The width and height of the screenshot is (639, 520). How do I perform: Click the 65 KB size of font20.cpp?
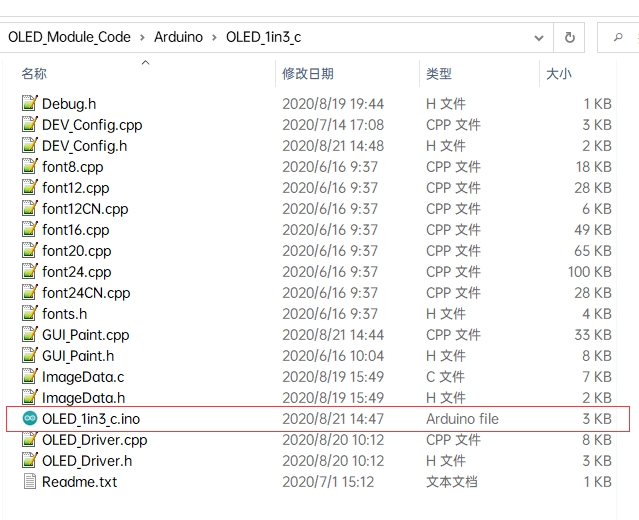click(x=593, y=251)
